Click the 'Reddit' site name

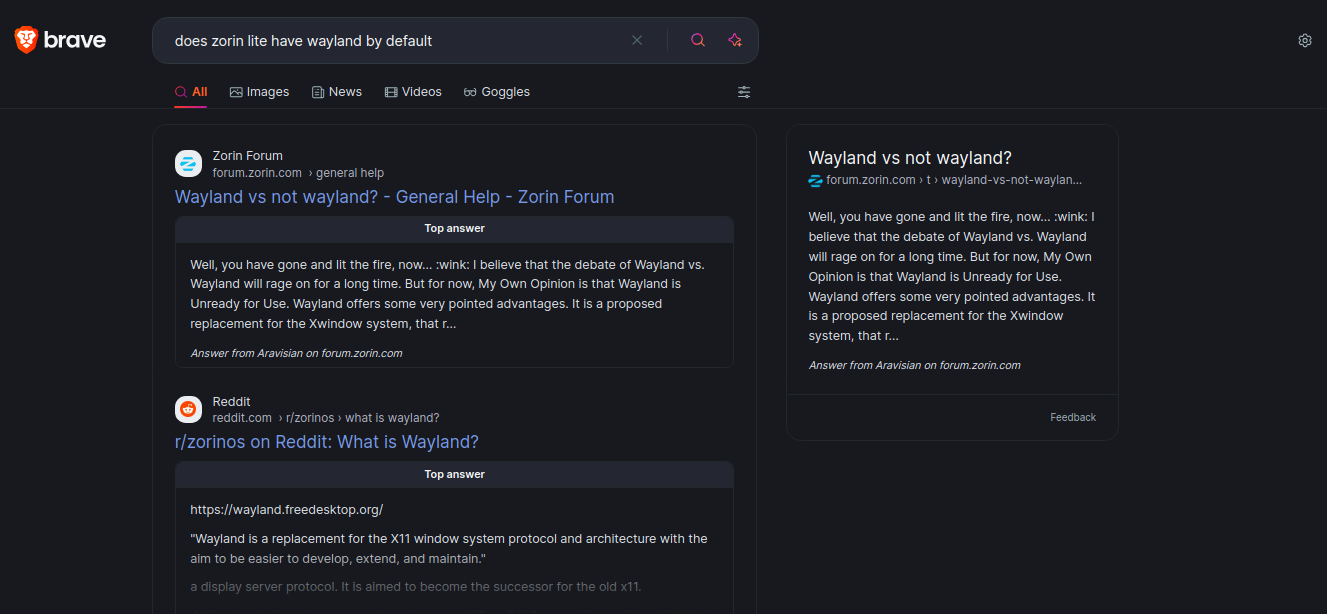pos(232,402)
